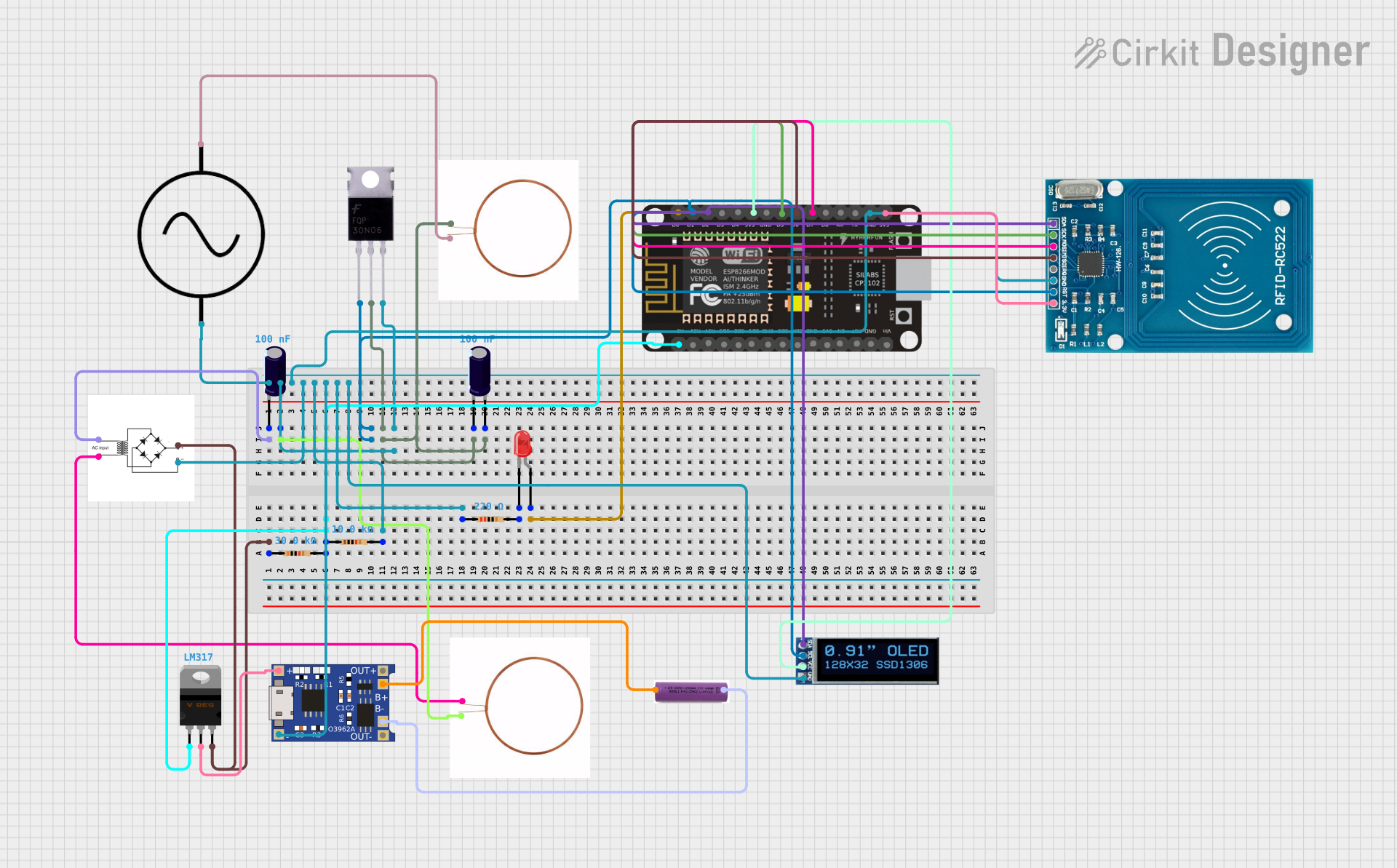Select the lower copper coil component
Viewport: 1397px width, 868px height.
pyautogui.click(x=520, y=707)
